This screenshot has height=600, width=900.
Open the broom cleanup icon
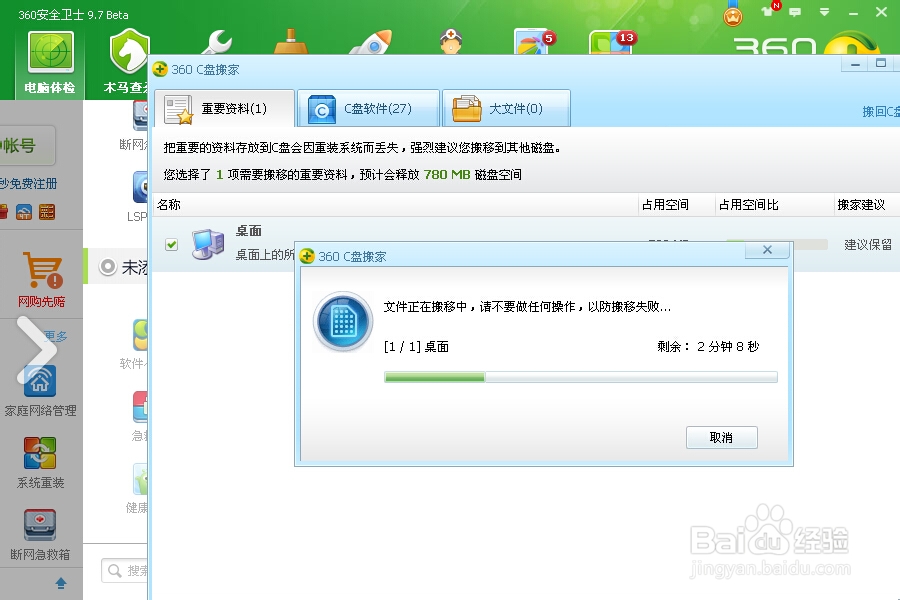[x=291, y=42]
